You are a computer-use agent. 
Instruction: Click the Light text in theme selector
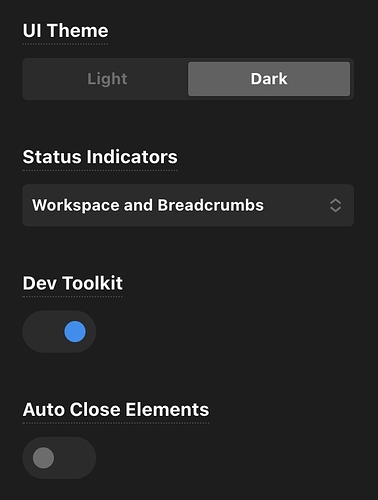pyautogui.click(x=107, y=79)
